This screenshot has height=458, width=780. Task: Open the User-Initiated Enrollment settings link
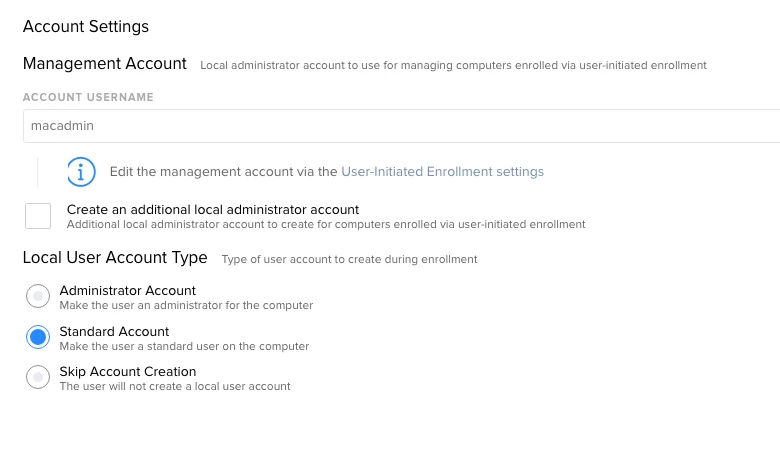click(x=442, y=172)
